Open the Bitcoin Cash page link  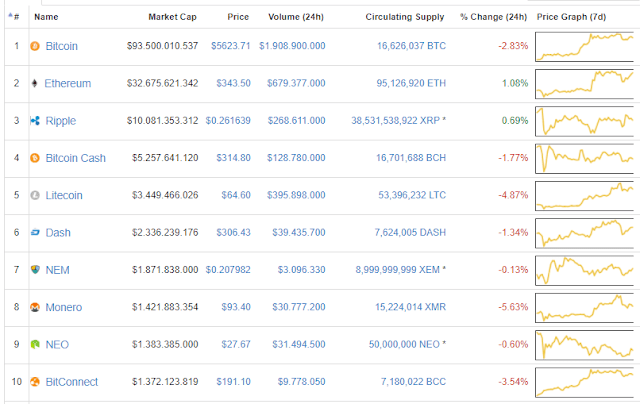[76, 158]
